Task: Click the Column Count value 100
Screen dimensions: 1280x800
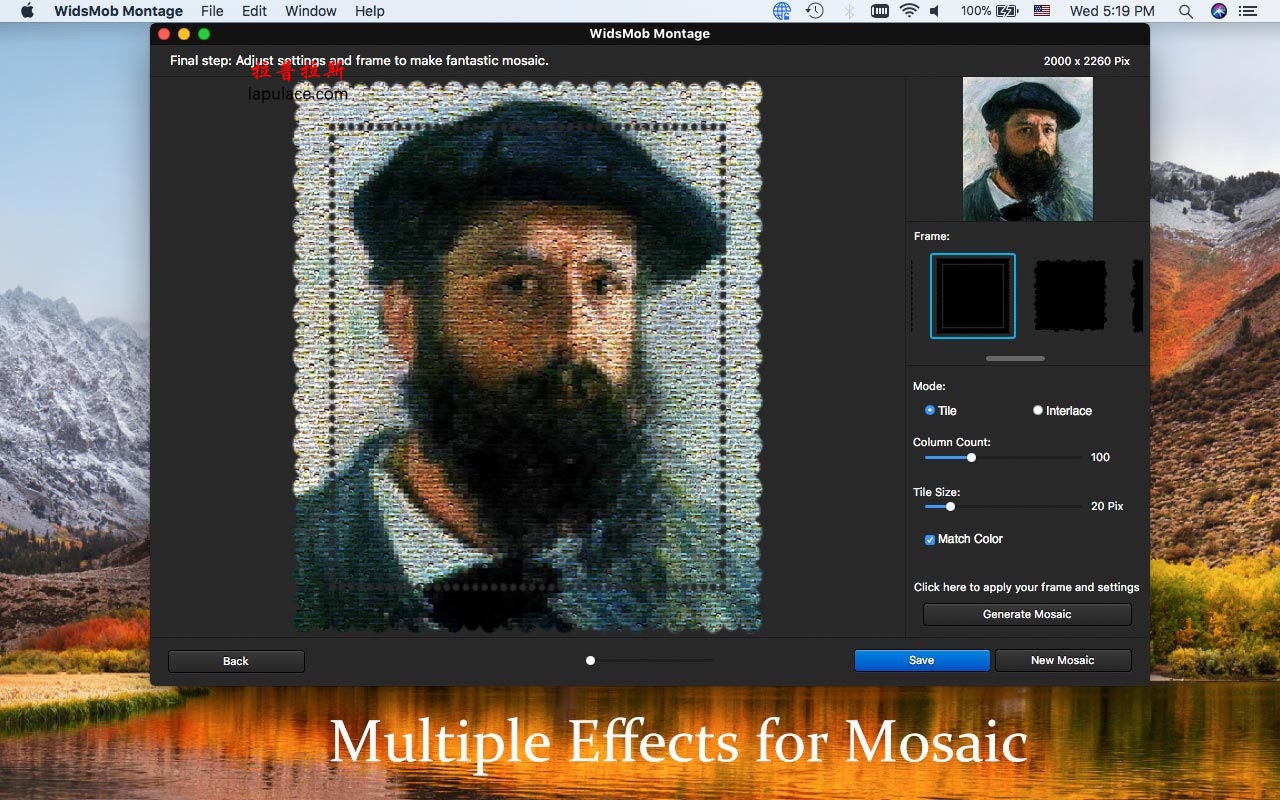Action: coord(1100,457)
